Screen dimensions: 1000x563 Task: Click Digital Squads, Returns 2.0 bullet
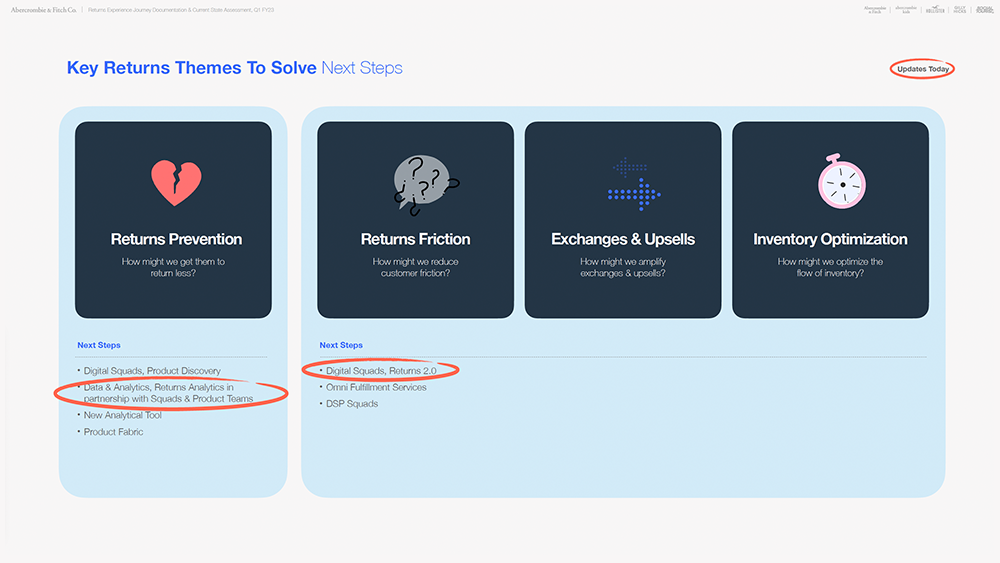[381, 371]
